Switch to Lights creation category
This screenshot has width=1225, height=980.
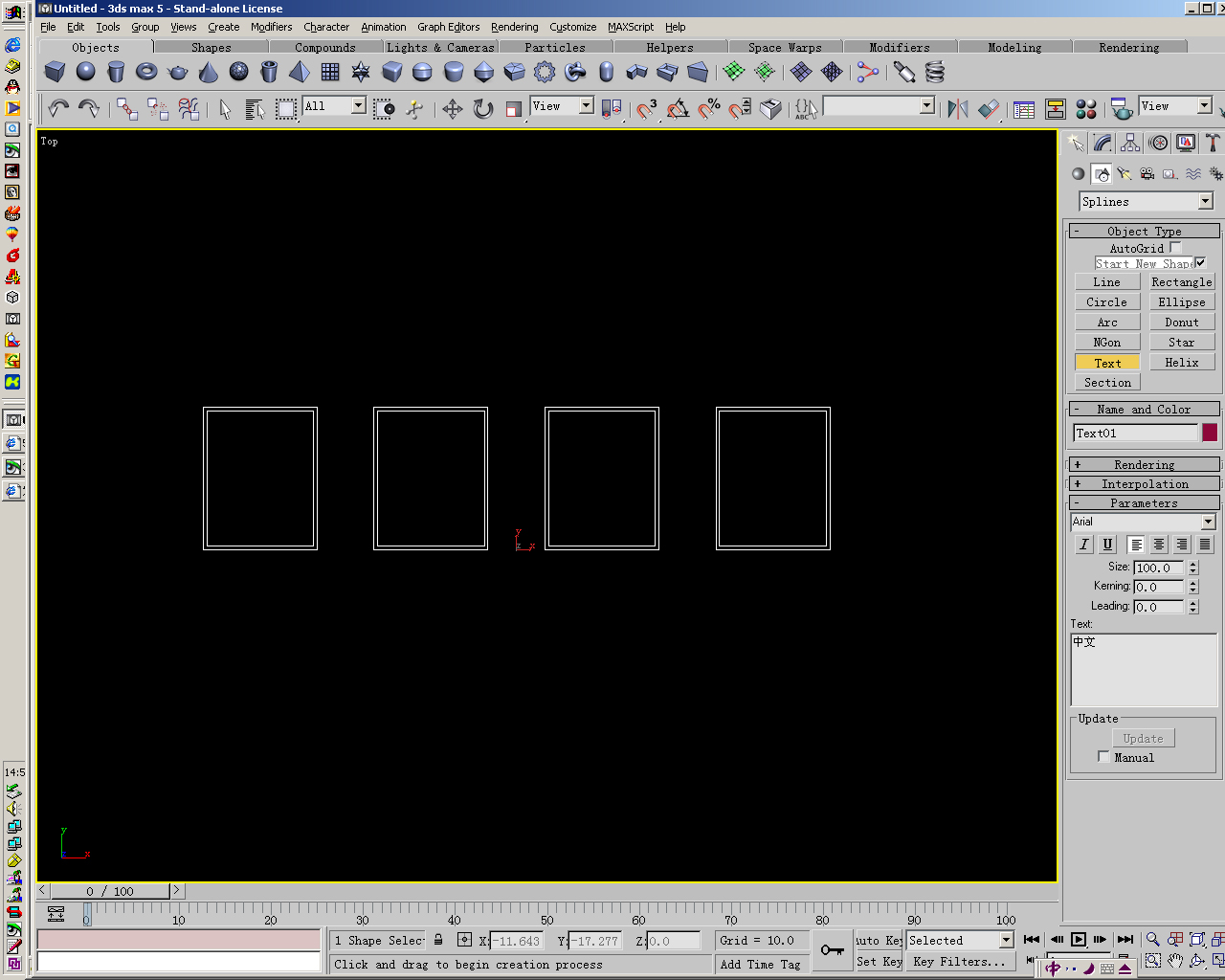pos(1125,174)
